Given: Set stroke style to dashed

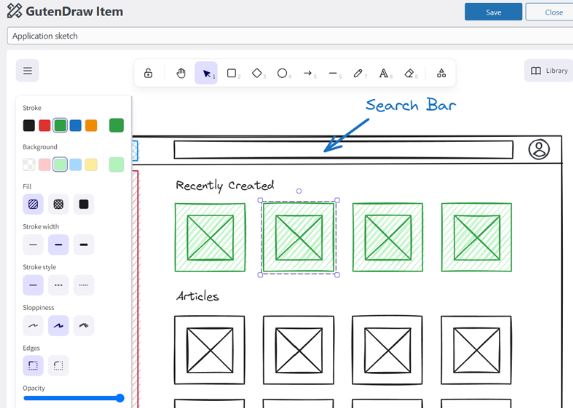Looking at the screenshot, I should pyautogui.click(x=58, y=285).
